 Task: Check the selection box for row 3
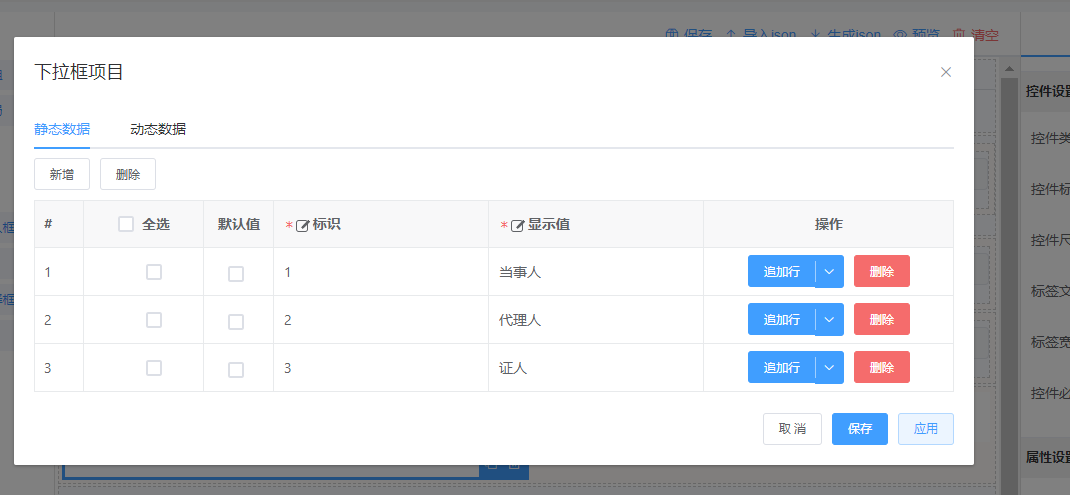click(x=154, y=368)
